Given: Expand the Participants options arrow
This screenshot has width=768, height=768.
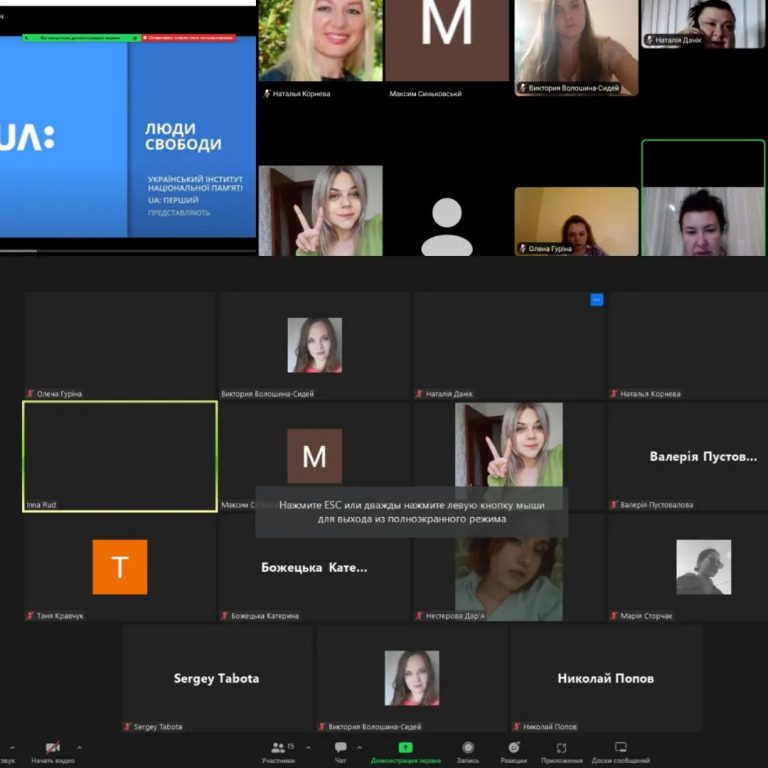Looking at the screenshot, I should (x=307, y=747).
